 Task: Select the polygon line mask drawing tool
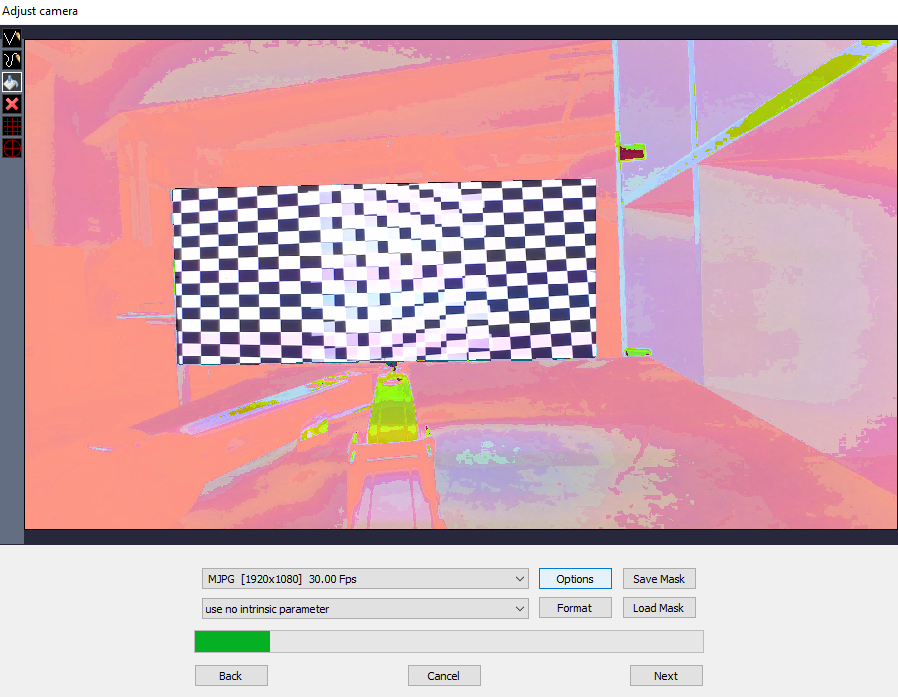(12, 38)
